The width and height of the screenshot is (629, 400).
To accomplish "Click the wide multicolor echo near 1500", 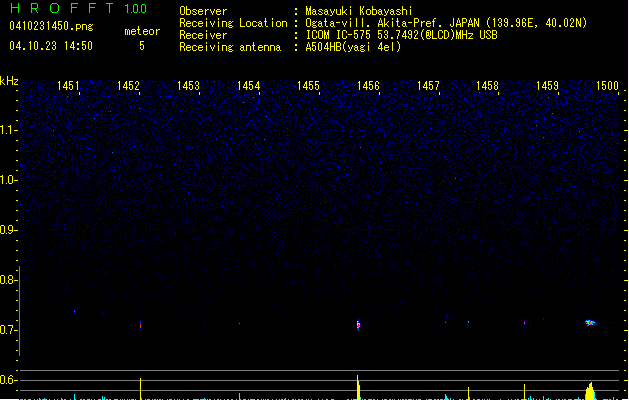I will [590, 323].
